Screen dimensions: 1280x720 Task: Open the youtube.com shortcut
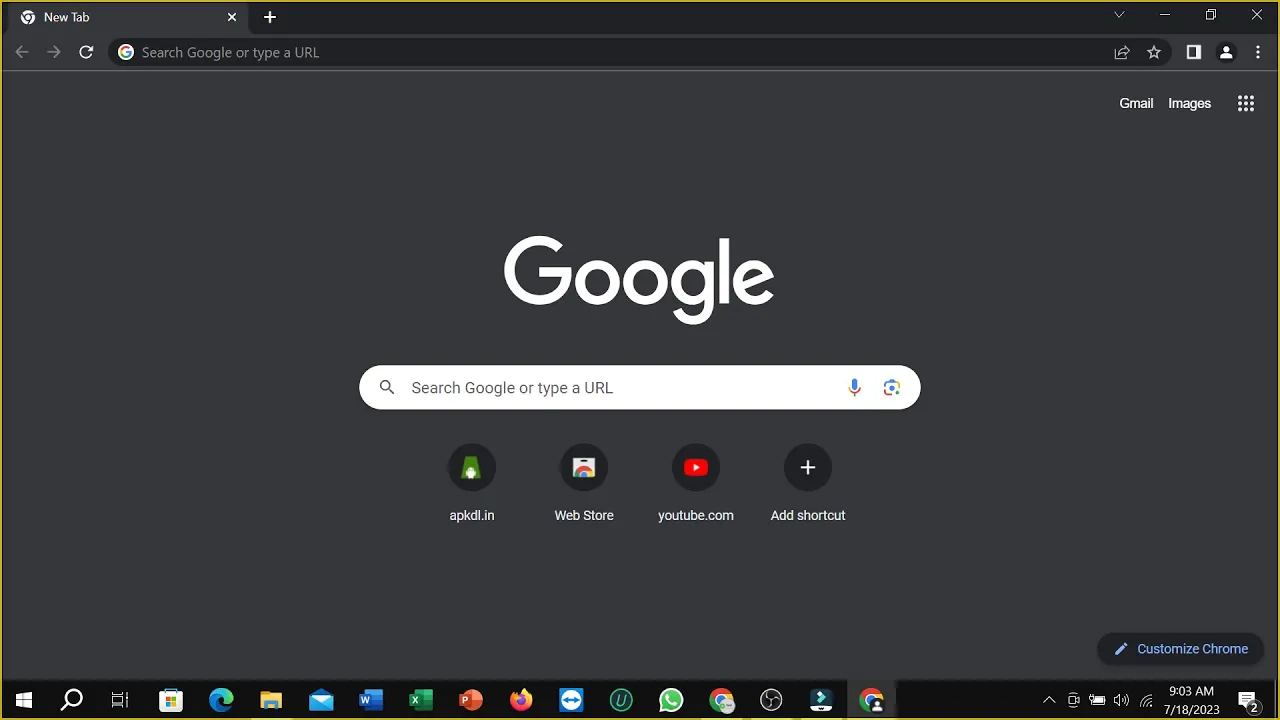(696, 485)
